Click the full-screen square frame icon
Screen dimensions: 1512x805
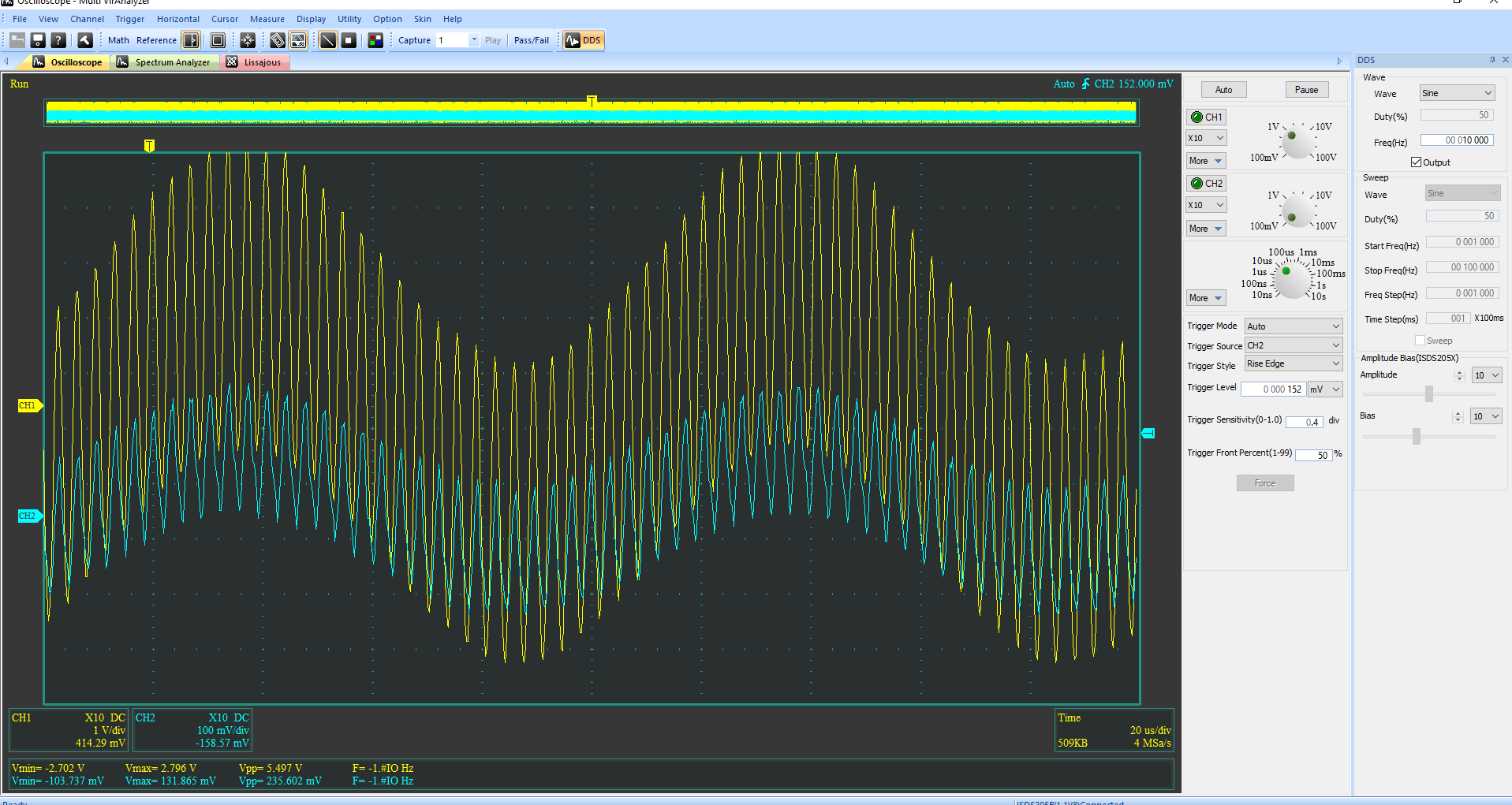pyautogui.click(x=218, y=40)
